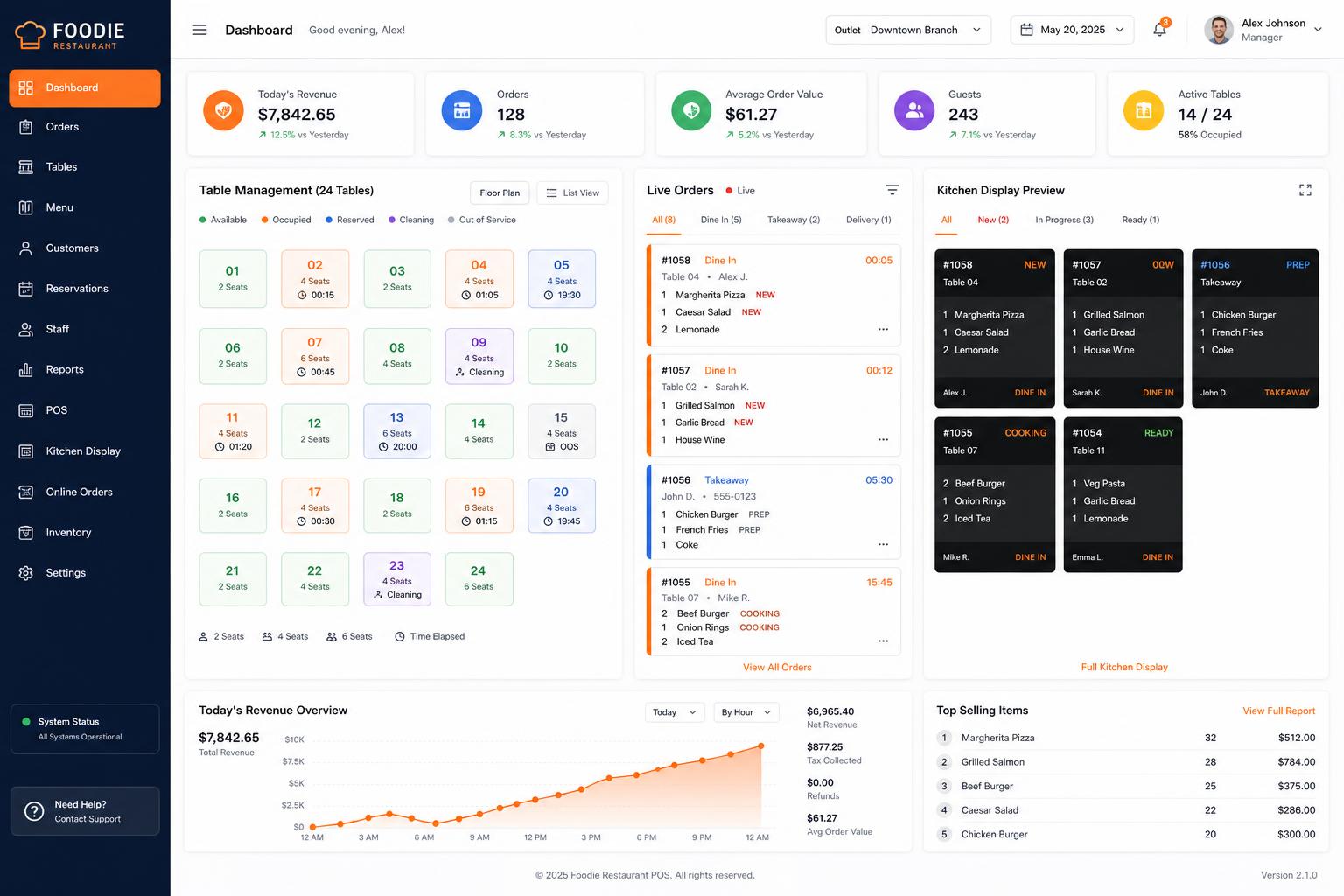Viewport: 1344px width, 896px height.
Task: Go to Reservations in sidebar
Action: [85, 289]
